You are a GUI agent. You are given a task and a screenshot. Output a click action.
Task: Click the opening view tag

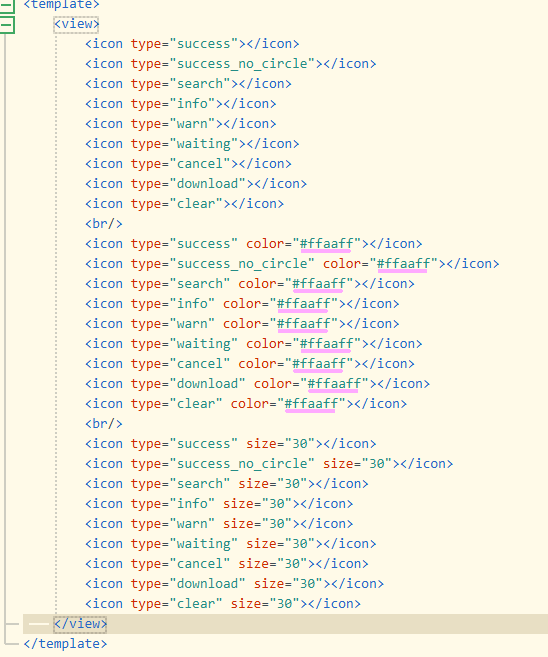(x=76, y=24)
